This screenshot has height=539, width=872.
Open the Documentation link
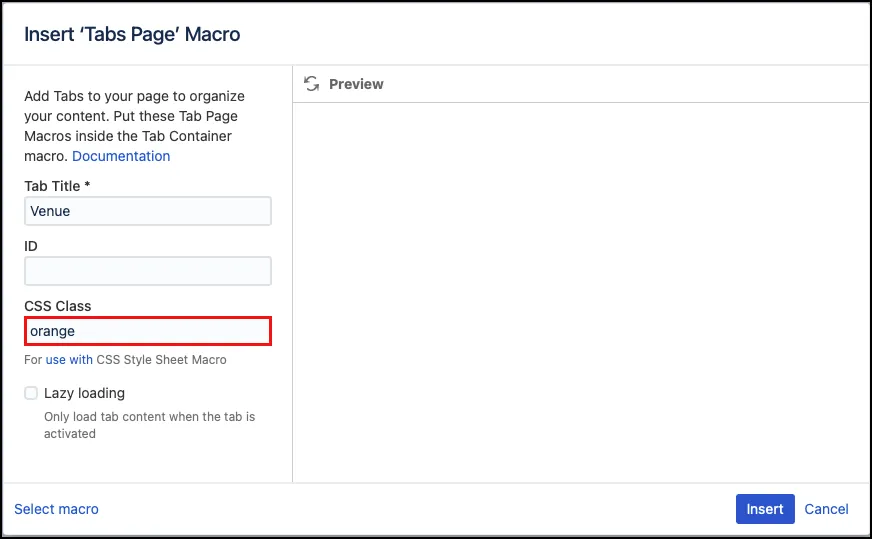pos(121,156)
